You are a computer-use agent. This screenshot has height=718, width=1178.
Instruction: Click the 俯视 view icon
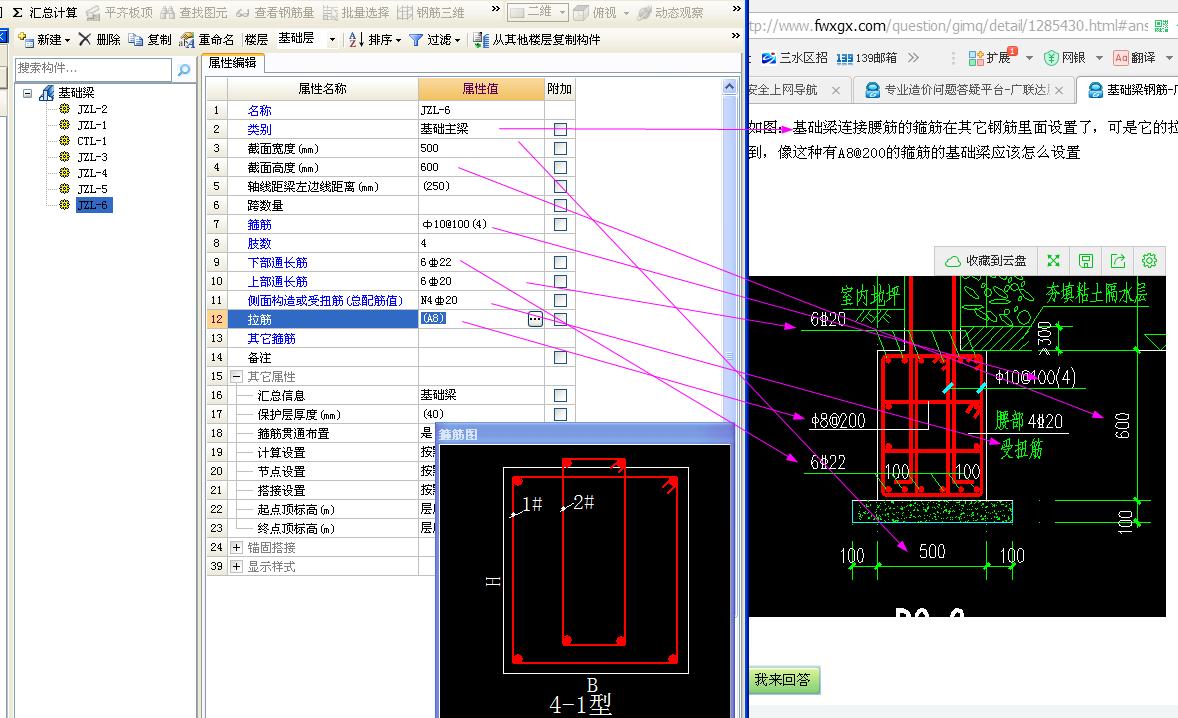pos(581,13)
